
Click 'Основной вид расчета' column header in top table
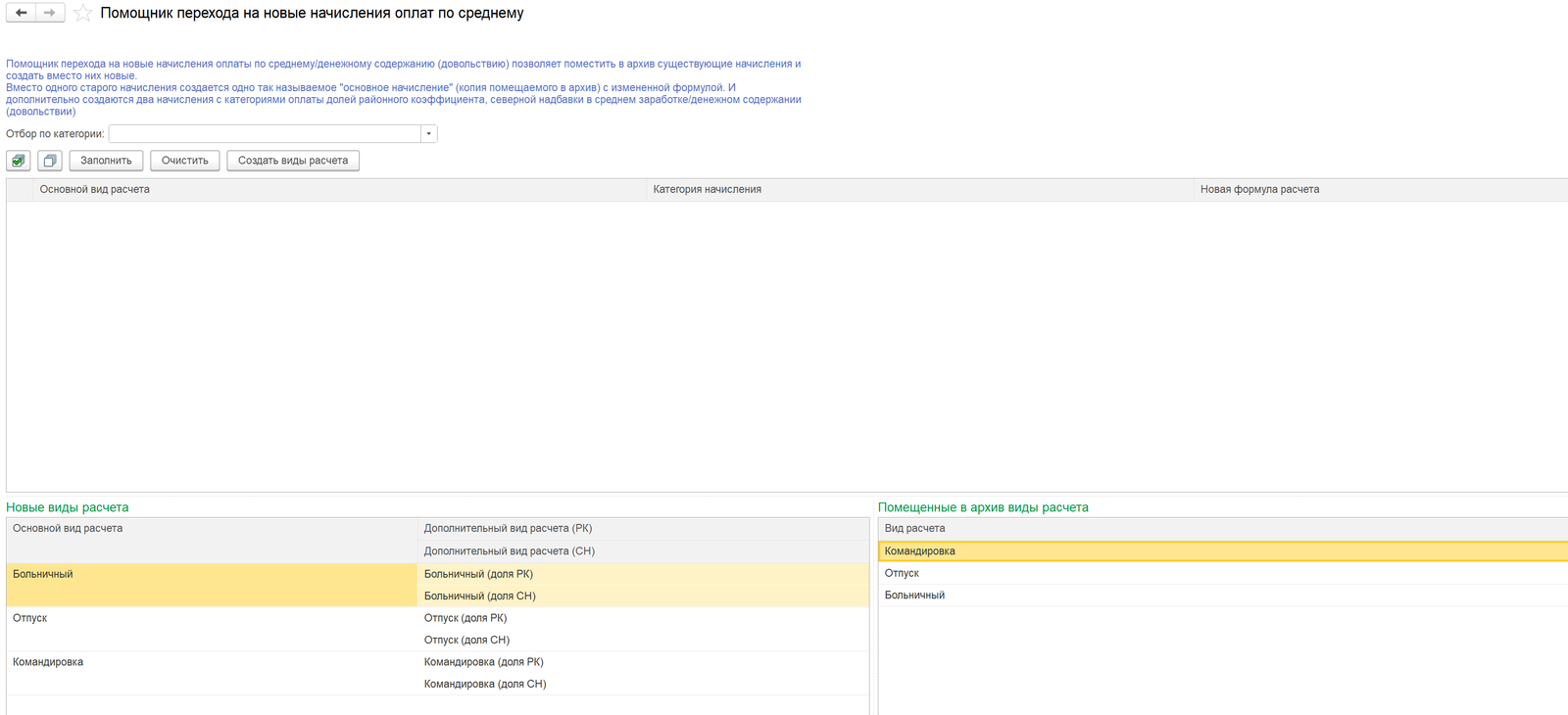[x=95, y=190]
